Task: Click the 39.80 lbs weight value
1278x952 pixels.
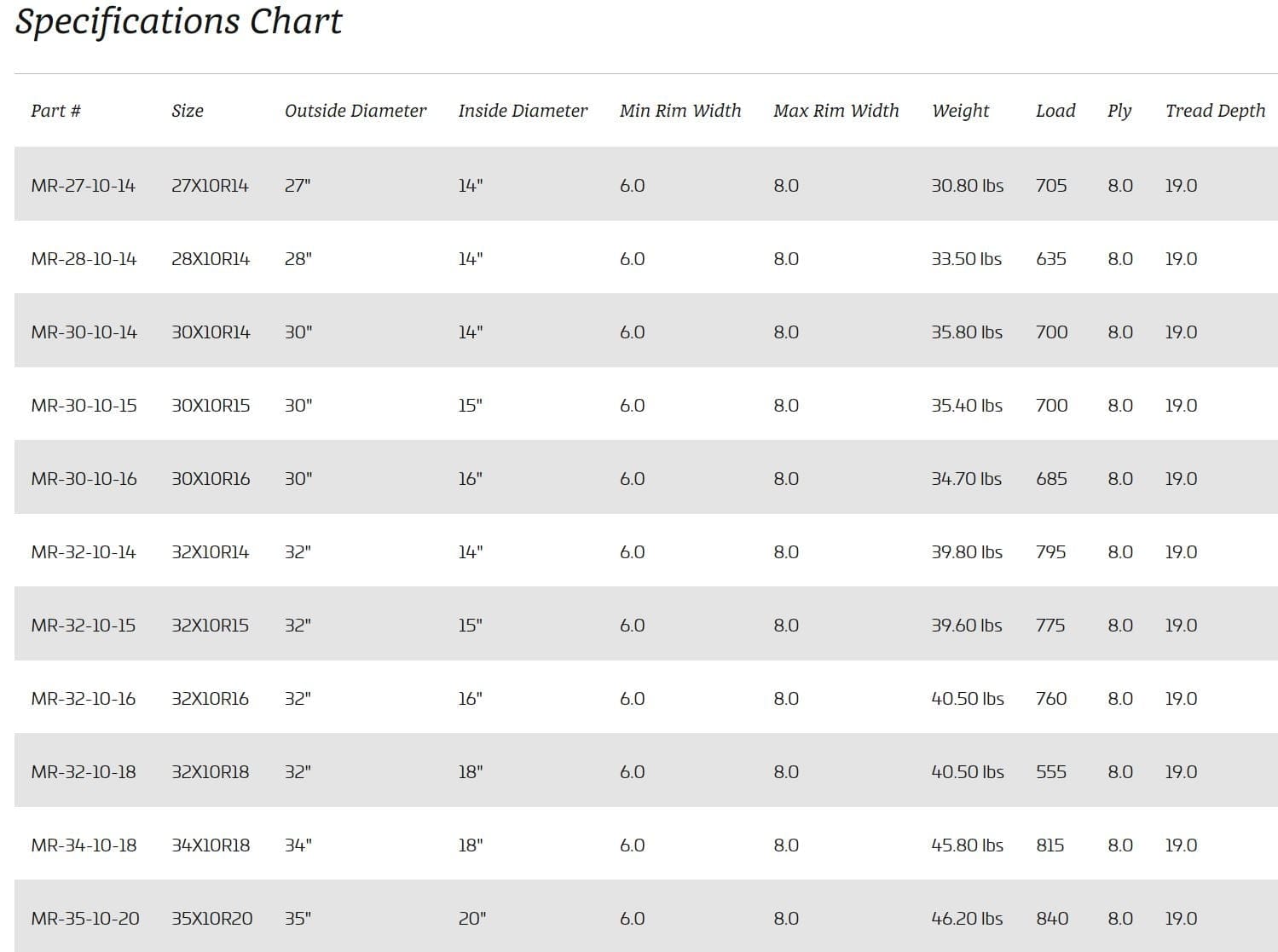Action: (x=967, y=552)
